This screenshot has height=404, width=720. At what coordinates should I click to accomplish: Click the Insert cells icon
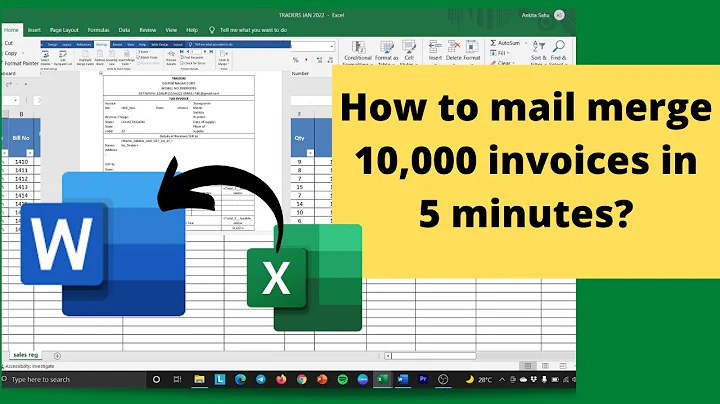pos(435,47)
